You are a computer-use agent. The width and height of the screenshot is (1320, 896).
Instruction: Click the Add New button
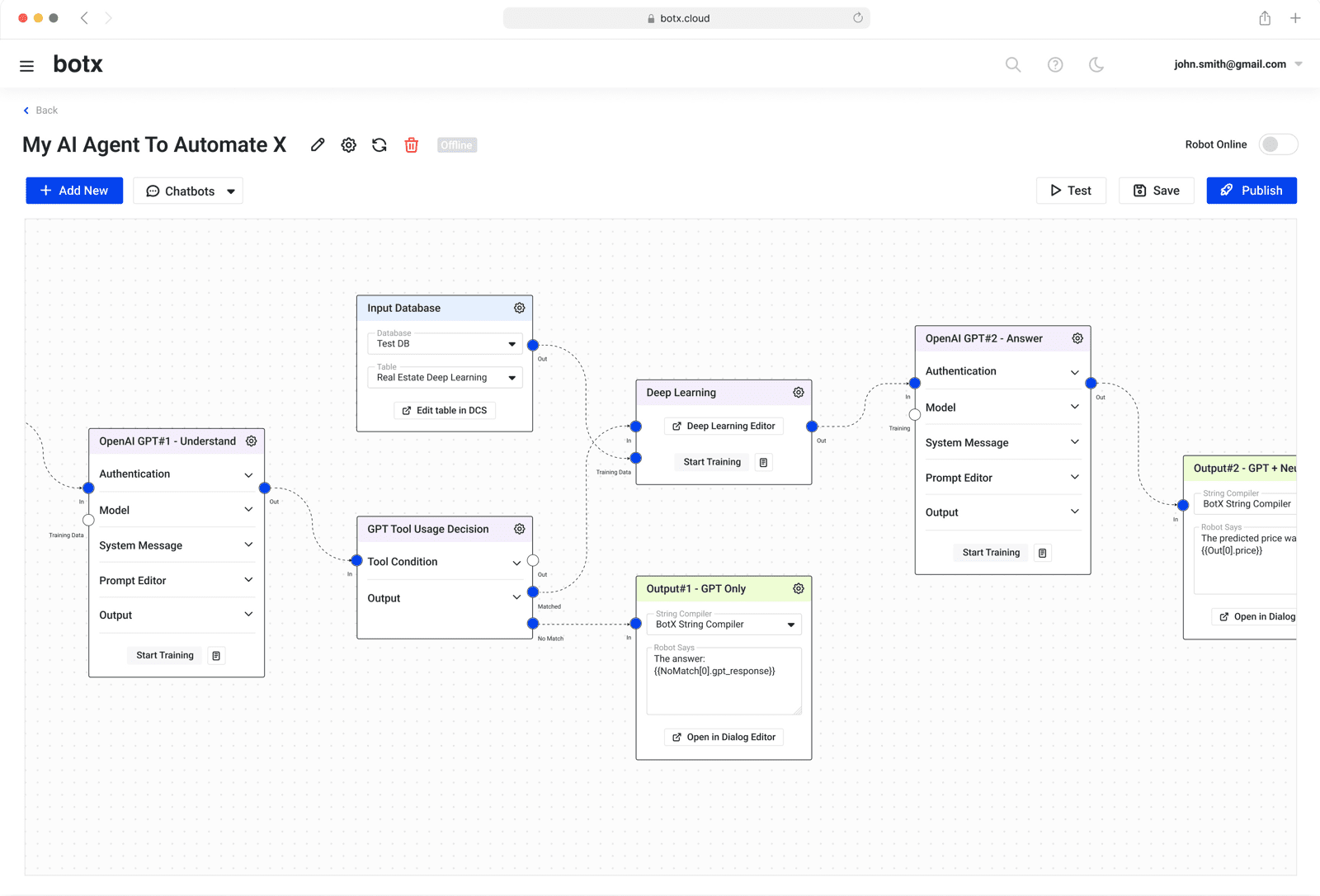click(74, 191)
